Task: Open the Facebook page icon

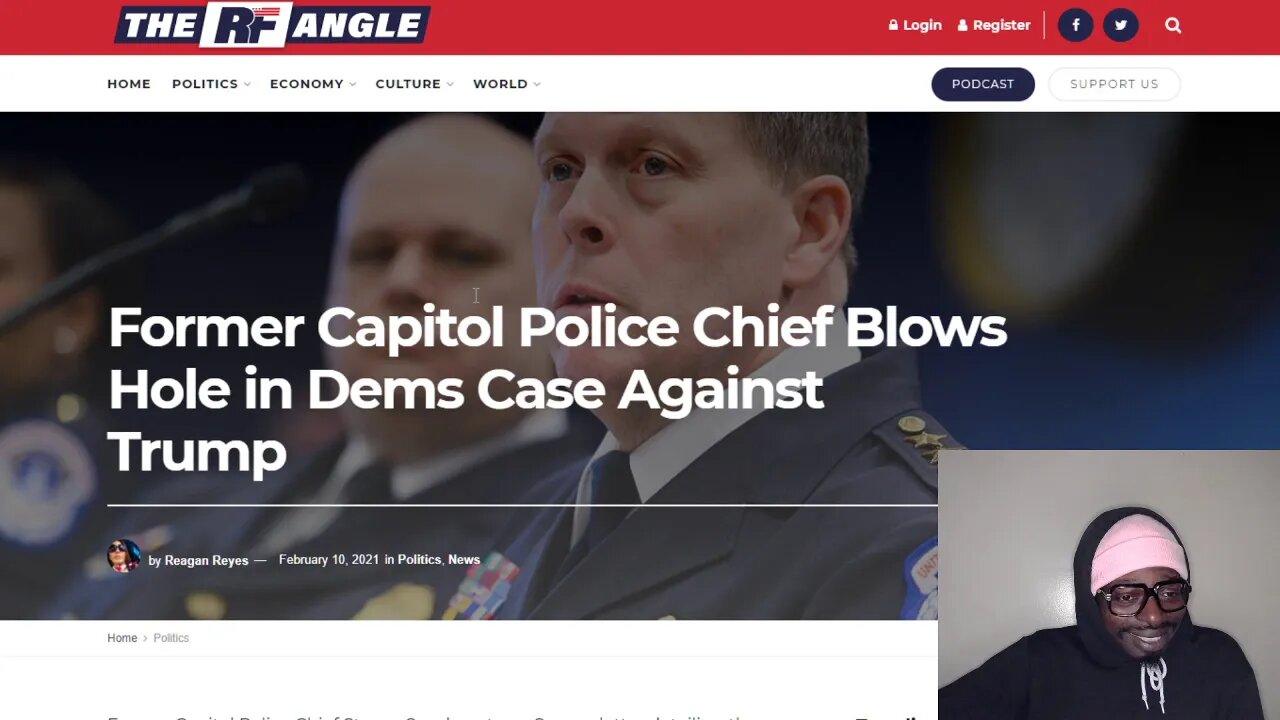Action: pos(1075,25)
